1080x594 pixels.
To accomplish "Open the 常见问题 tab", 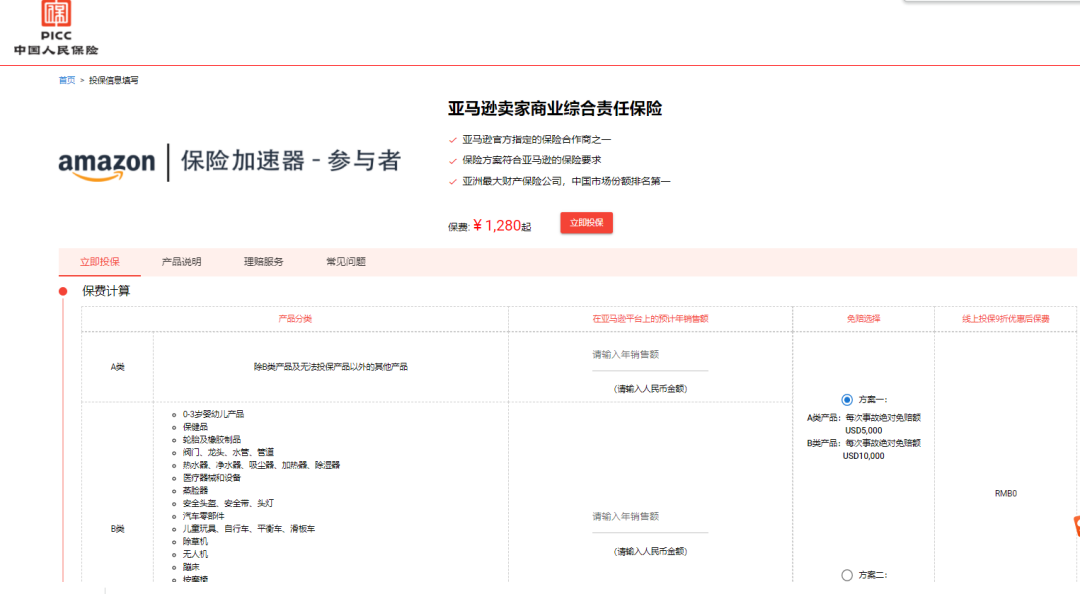I will pyautogui.click(x=346, y=262).
